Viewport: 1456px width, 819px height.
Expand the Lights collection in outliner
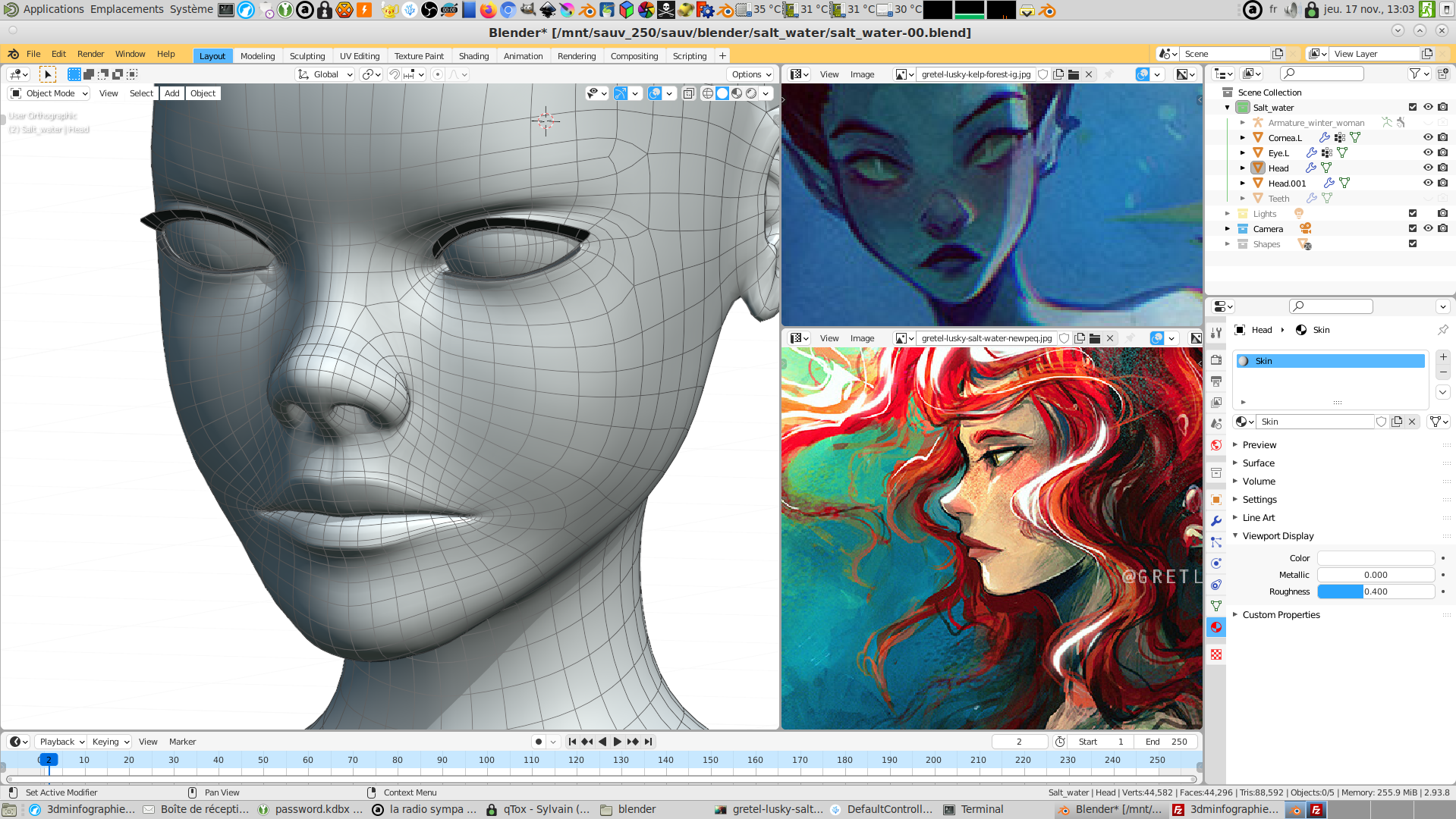tap(1227, 213)
